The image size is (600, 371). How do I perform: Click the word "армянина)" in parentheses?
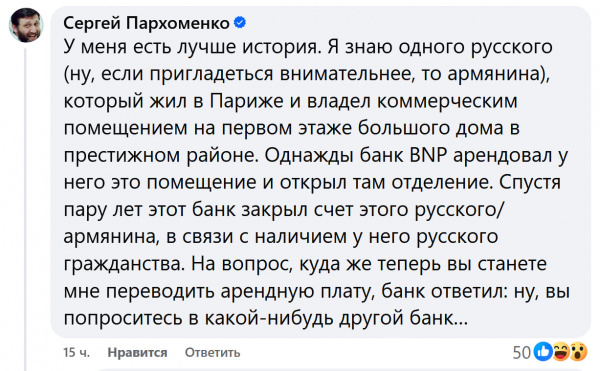498,74
